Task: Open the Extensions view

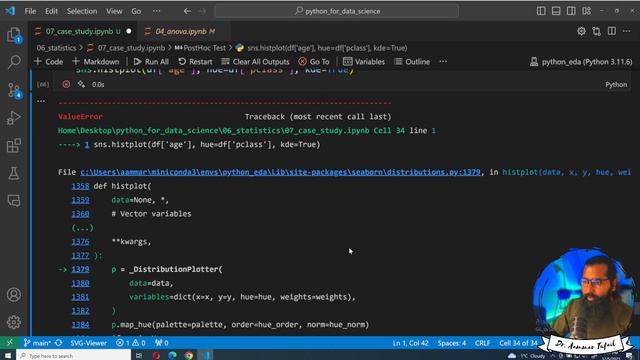Action: coord(14,146)
